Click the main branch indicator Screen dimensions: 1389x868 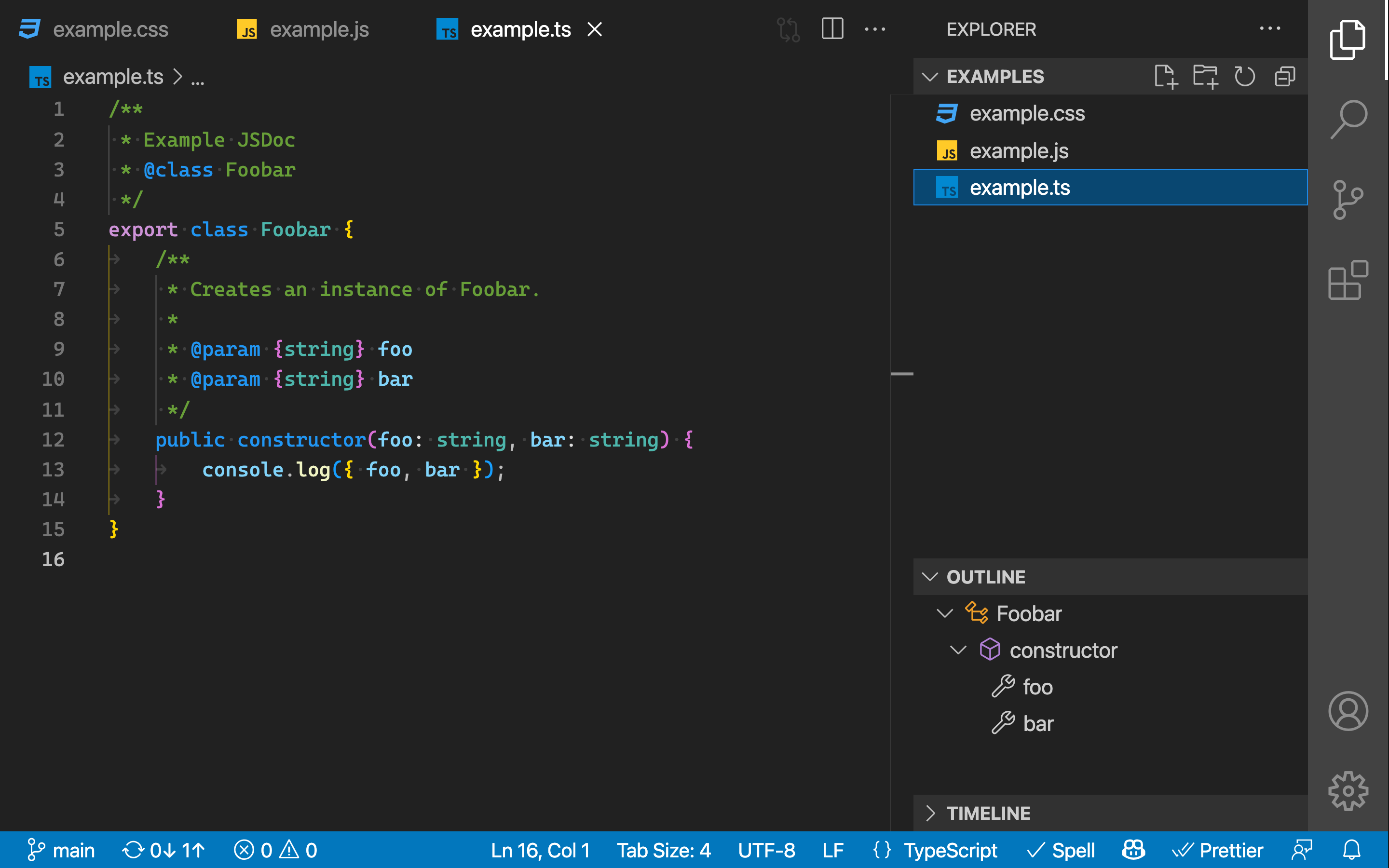coord(61,850)
